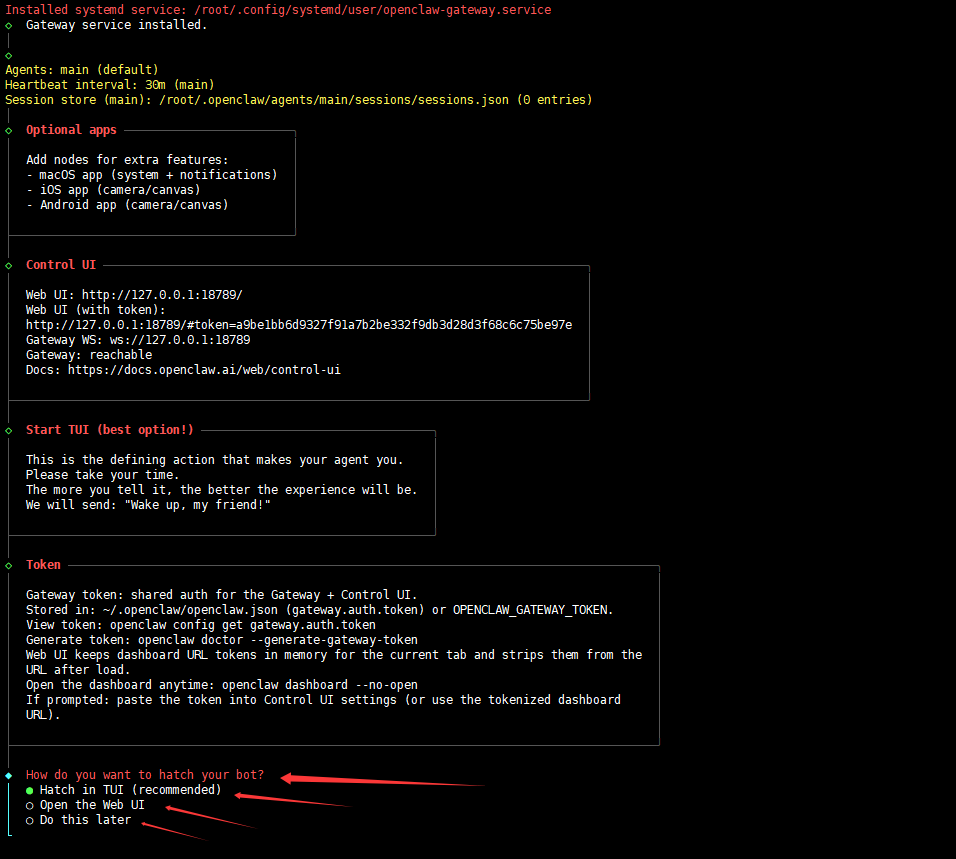Select the "Hatch in TUI (recommended)" option

click(x=130, y=790)
